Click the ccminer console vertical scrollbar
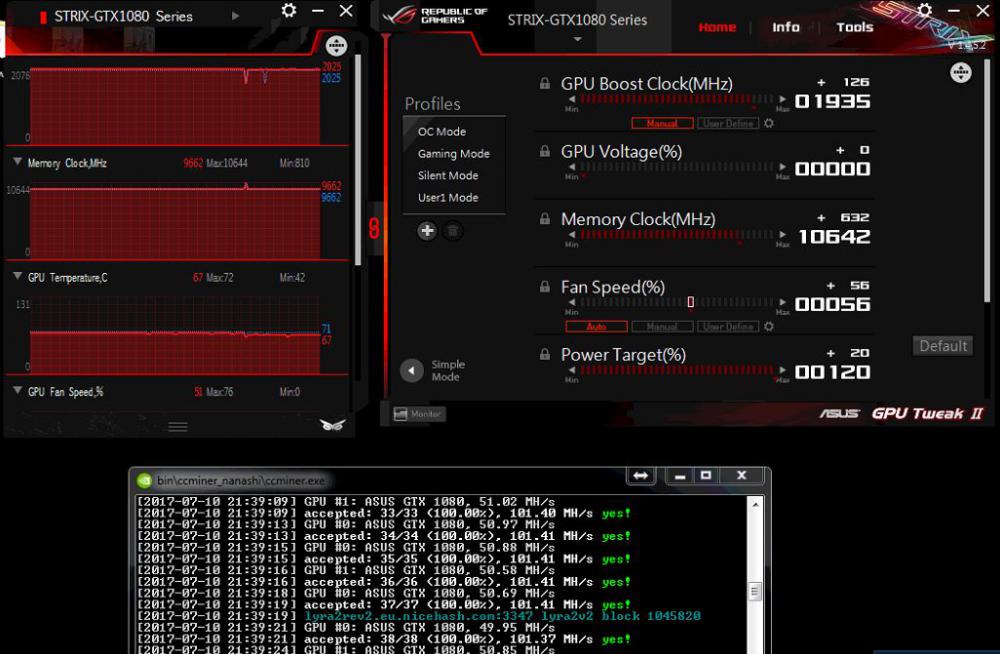 pyautogui.click(x=756, y=580)
